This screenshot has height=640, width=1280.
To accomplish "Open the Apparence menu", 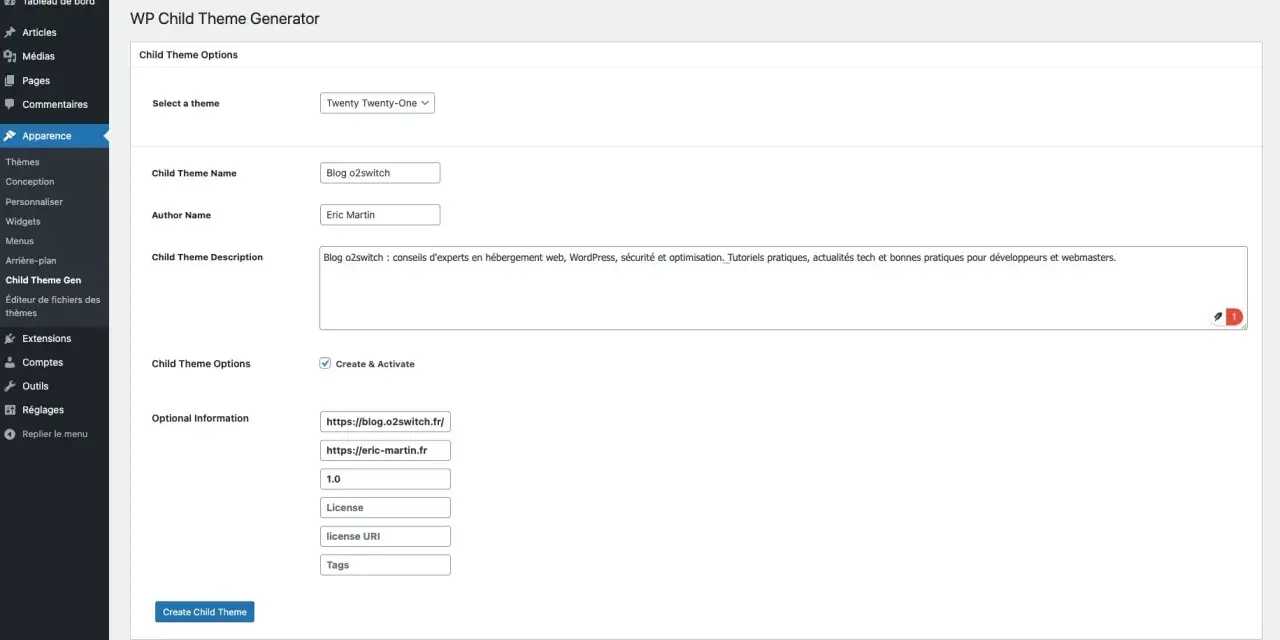I will tap(54, 136).
